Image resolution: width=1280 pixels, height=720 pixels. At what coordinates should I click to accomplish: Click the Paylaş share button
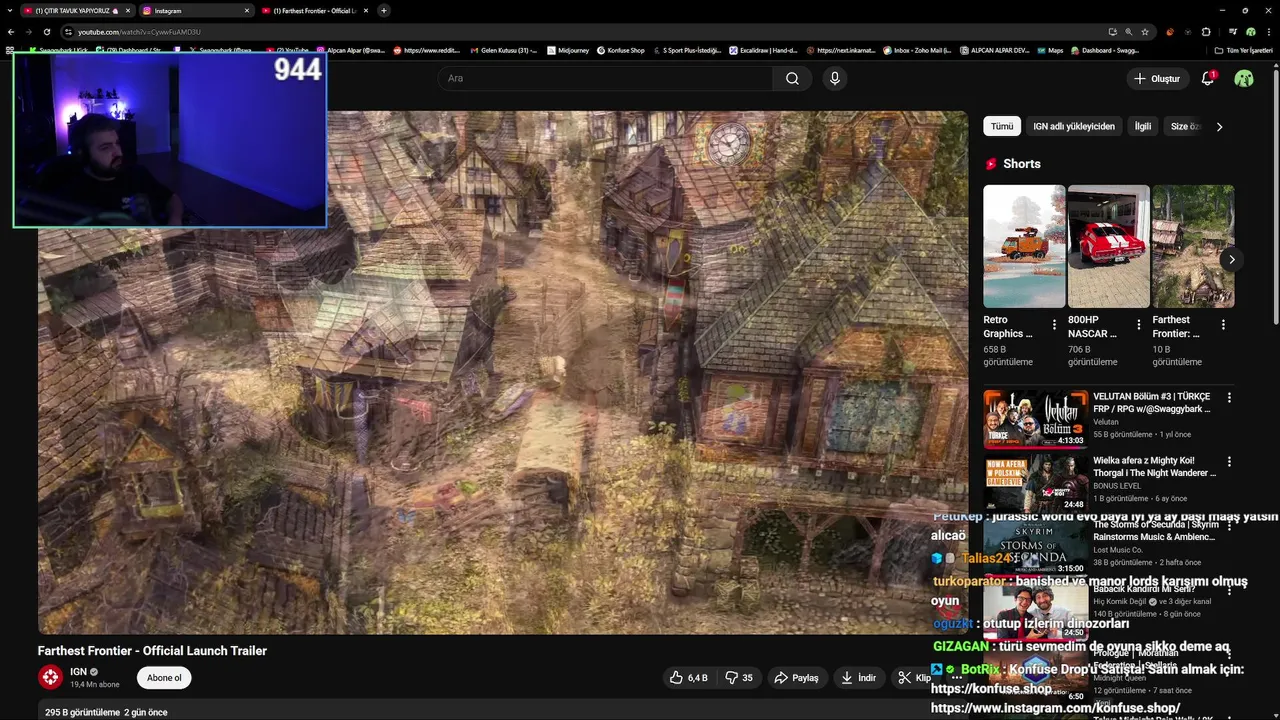coord(796,677)
